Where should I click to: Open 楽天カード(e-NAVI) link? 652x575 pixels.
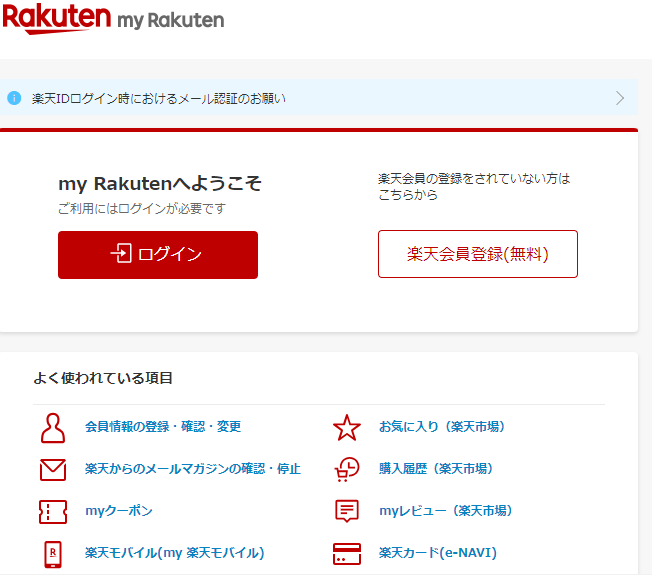(x=438, y=553)
